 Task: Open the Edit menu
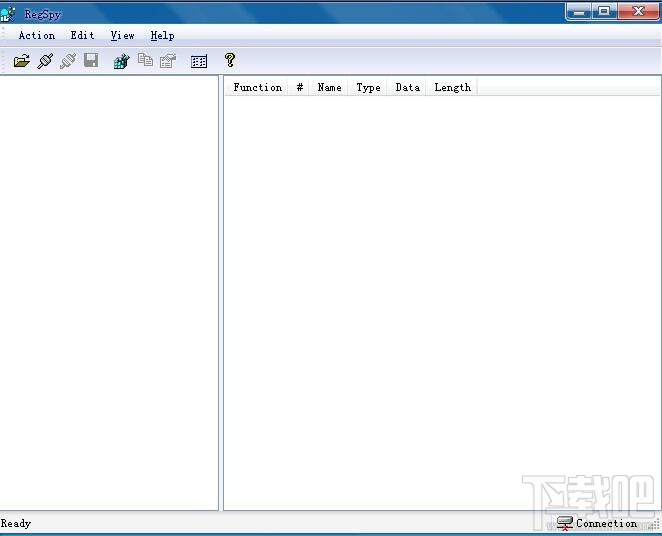pyautogui.click(x=82, y=35)
